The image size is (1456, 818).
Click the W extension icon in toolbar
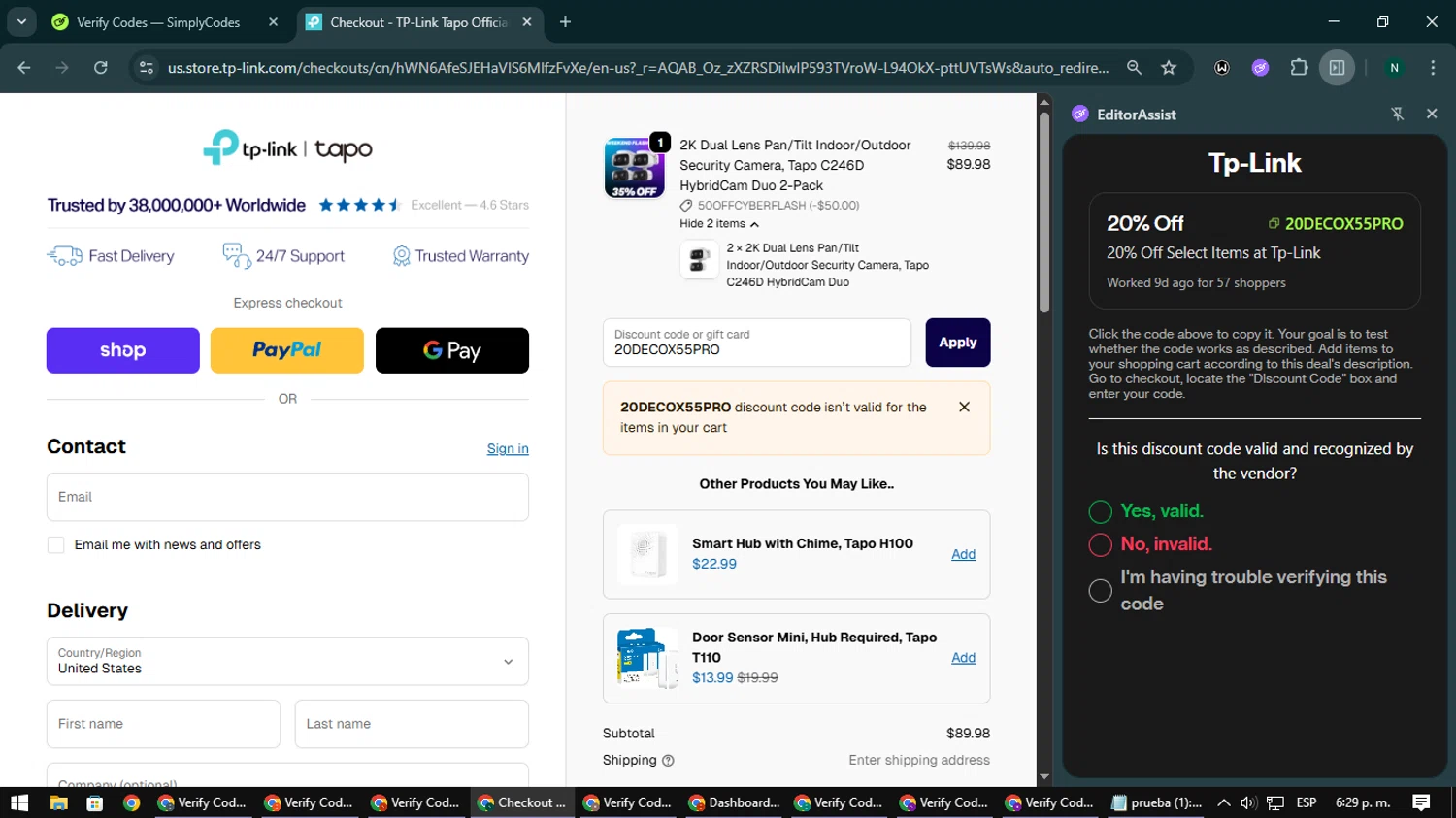(1222, 67)
